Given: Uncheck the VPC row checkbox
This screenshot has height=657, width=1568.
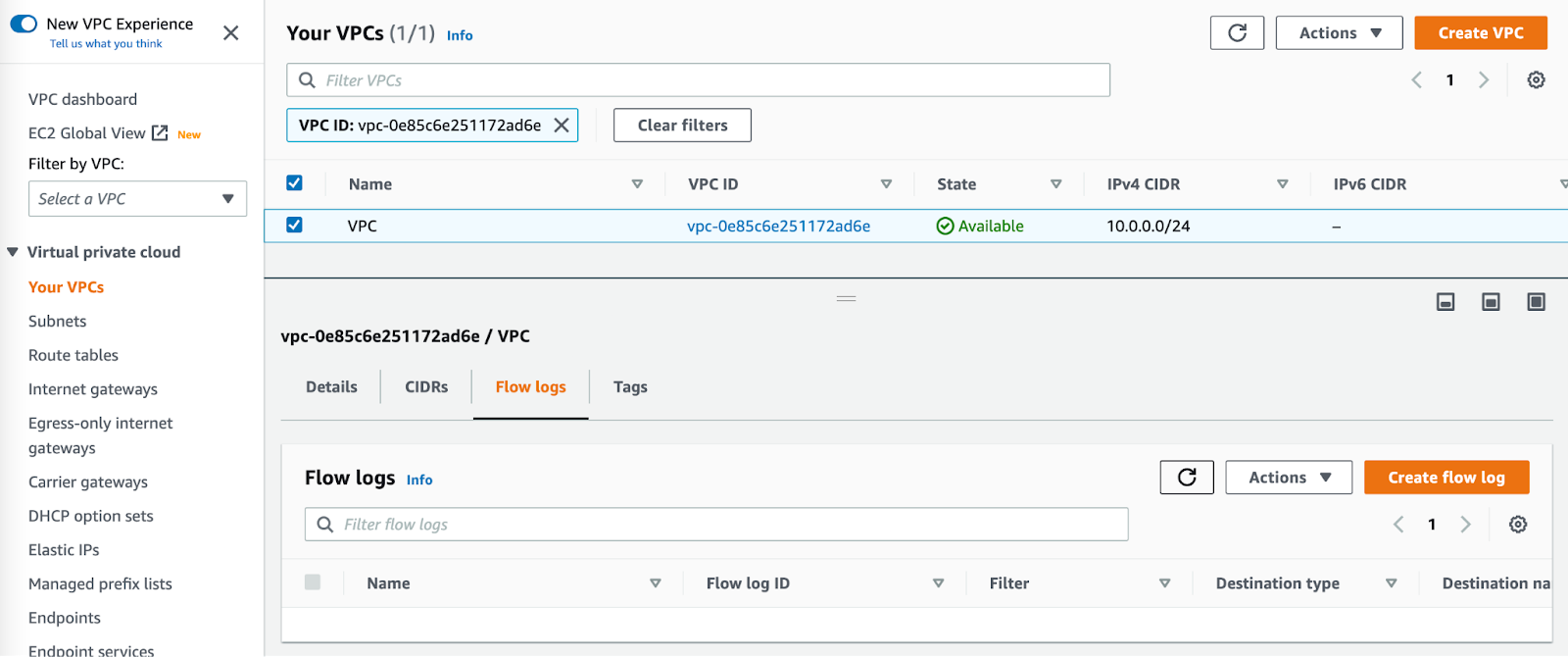Looking at the screenshot, I should [x=294, y=226].
